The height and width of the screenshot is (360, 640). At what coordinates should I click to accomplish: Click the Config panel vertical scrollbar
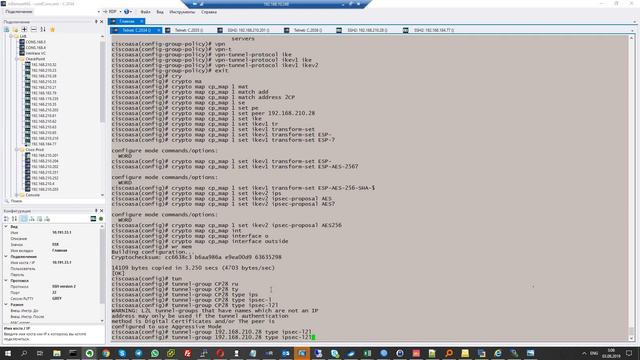102,273
